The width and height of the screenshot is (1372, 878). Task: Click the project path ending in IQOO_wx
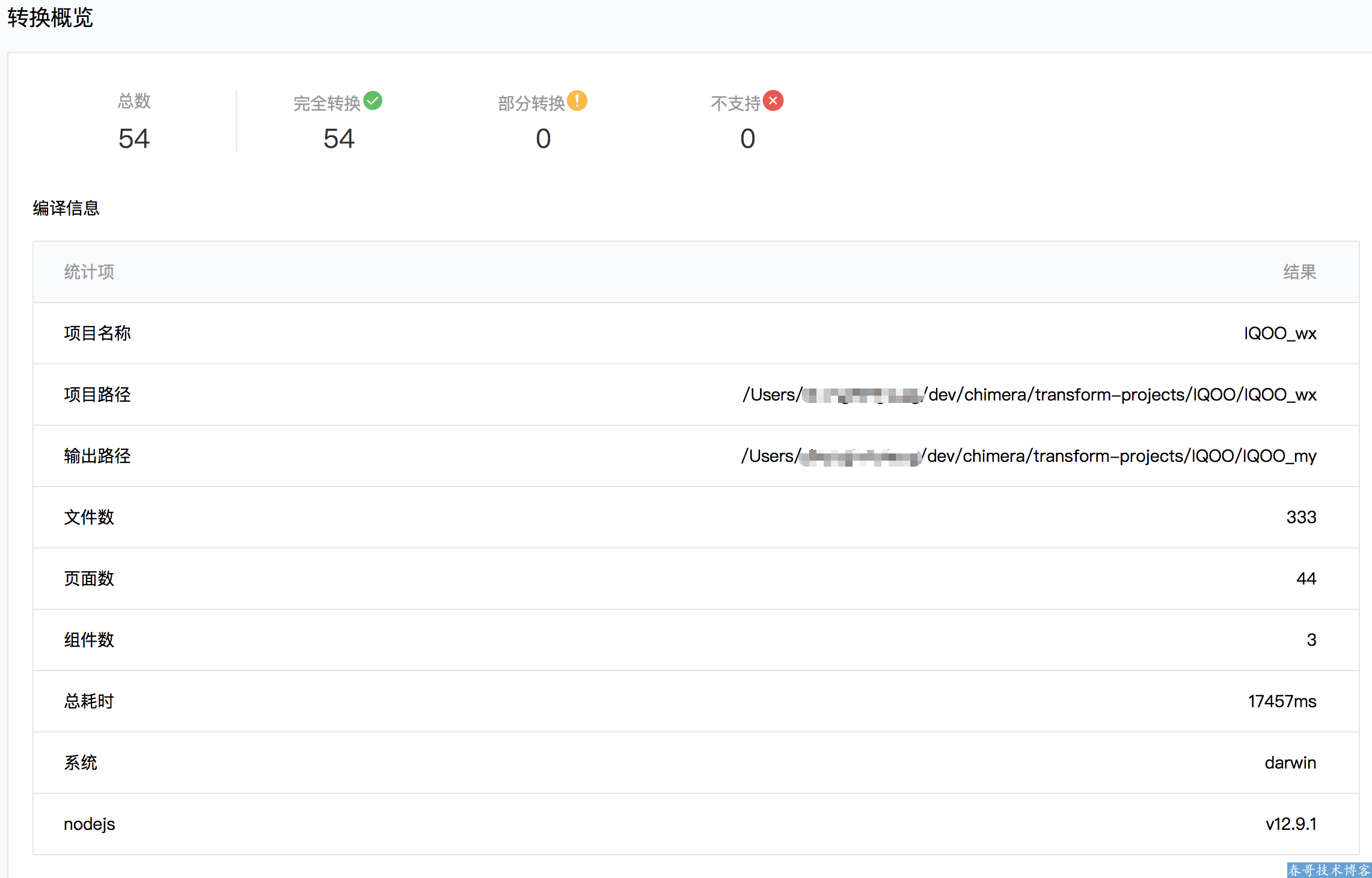point(1029,394)
